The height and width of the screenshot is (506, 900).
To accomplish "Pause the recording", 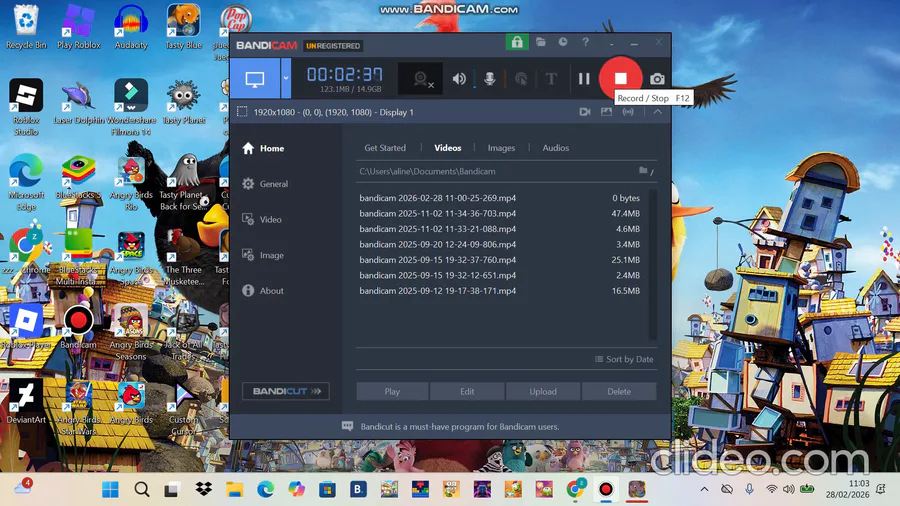I will [584, 79].
